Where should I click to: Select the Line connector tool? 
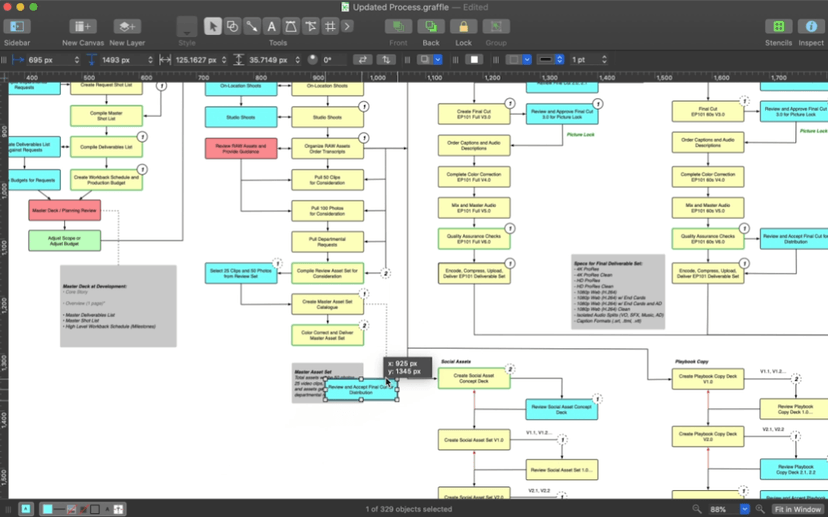(252, 26)
